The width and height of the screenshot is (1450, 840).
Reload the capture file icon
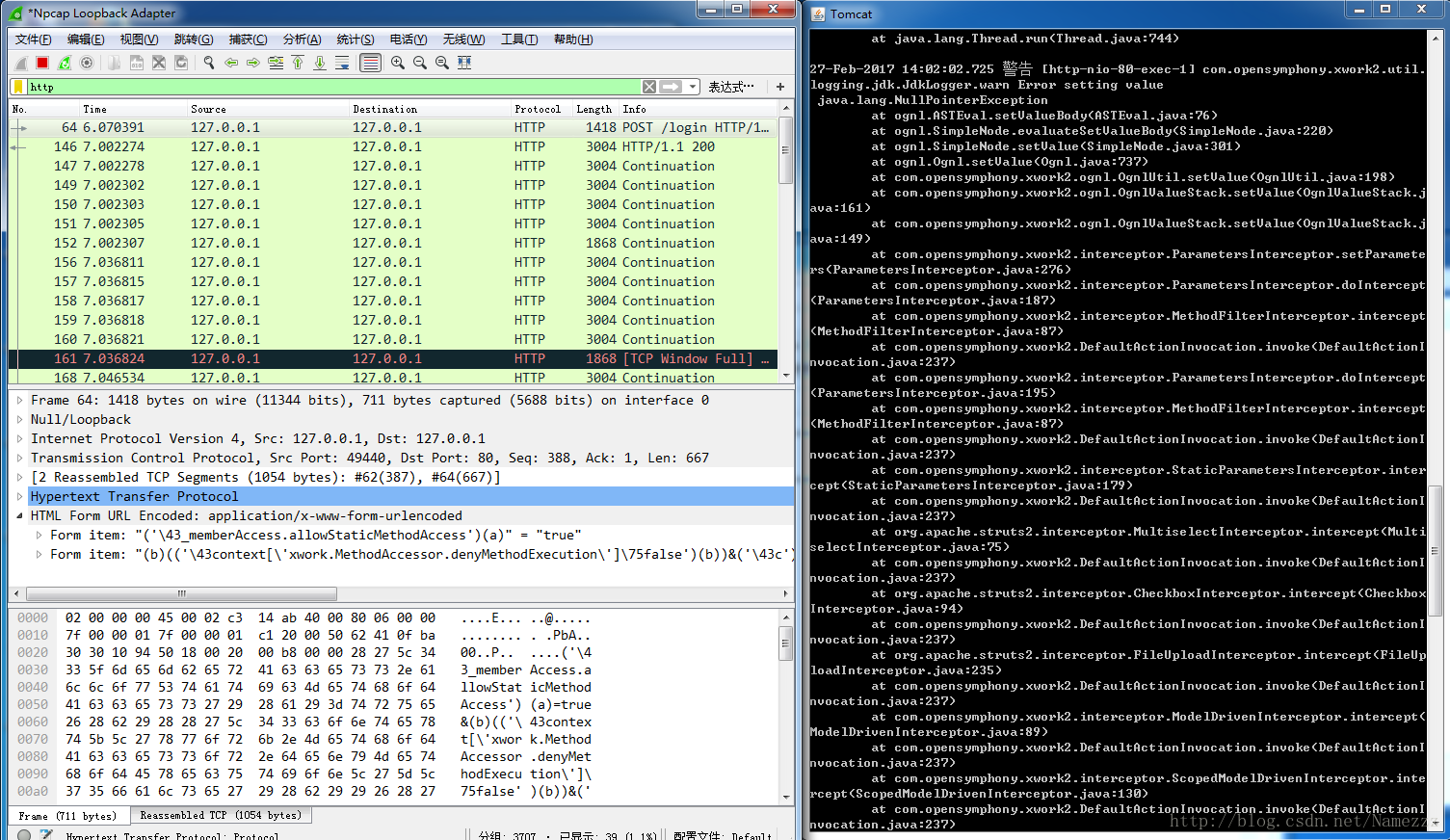pyautogui.click(x=181, y=63)
